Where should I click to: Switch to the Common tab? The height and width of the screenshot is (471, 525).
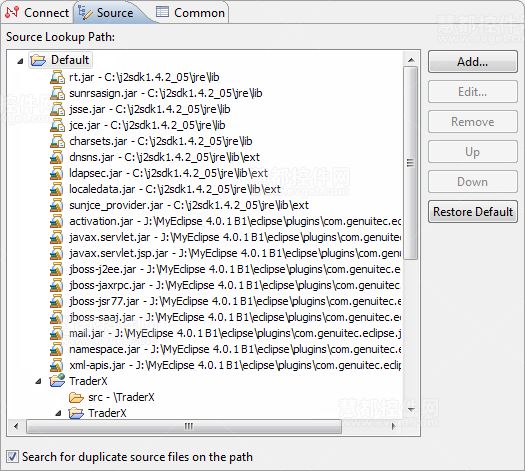tap(191, 13)
